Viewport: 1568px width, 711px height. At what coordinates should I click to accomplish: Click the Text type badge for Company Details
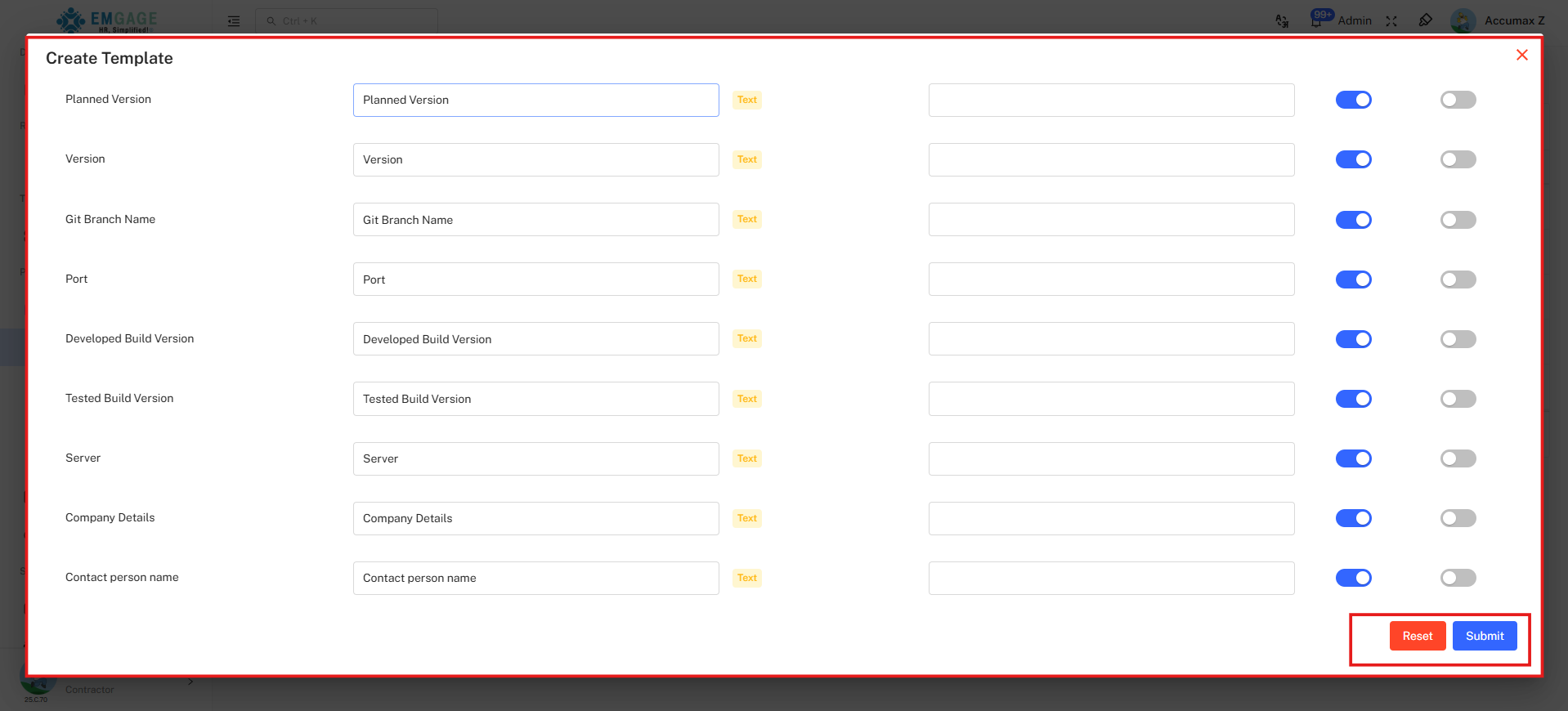click(746, 518)
